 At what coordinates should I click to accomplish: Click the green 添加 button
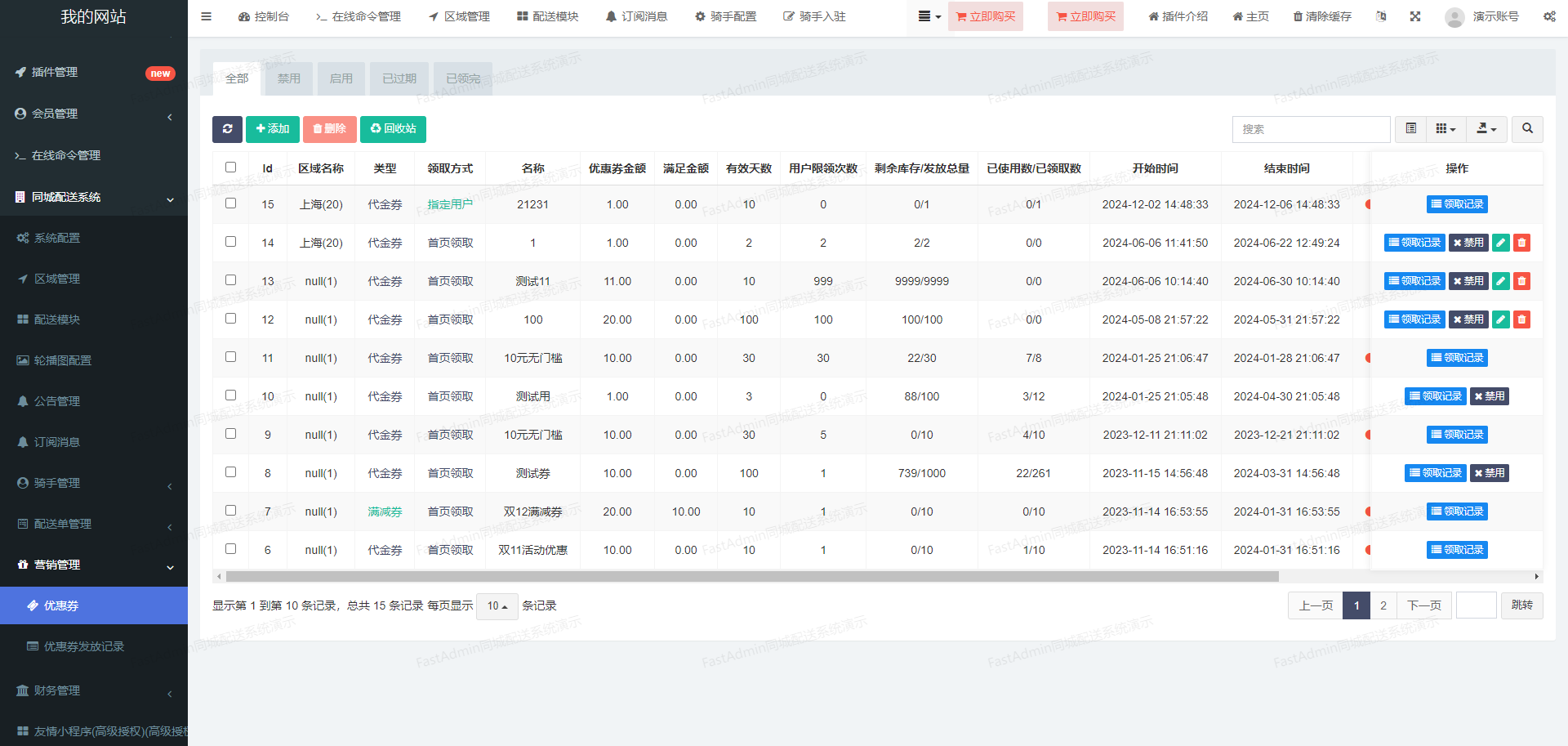click(273, 129)
